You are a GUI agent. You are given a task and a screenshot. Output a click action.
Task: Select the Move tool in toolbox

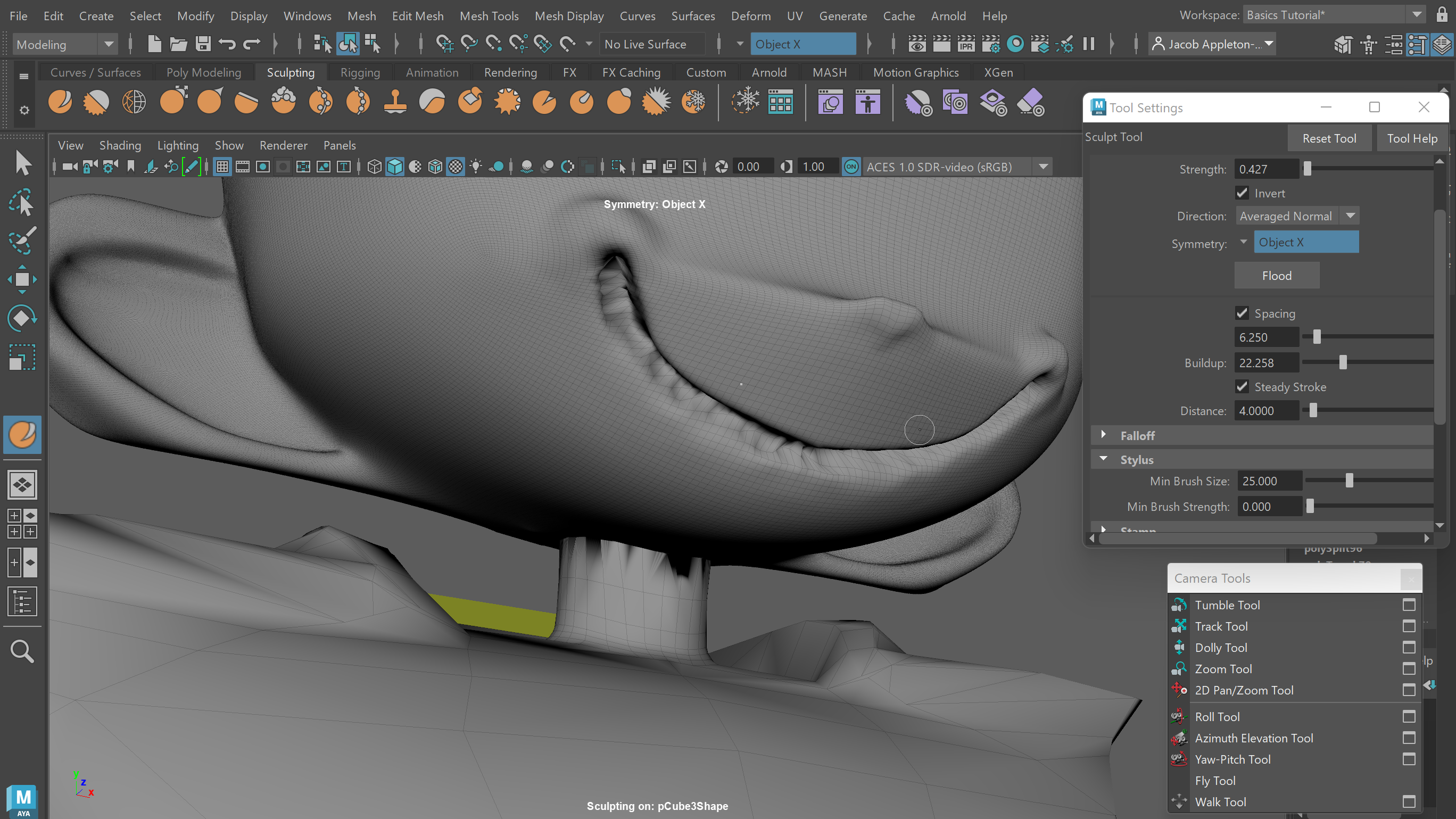pos(22,279)
